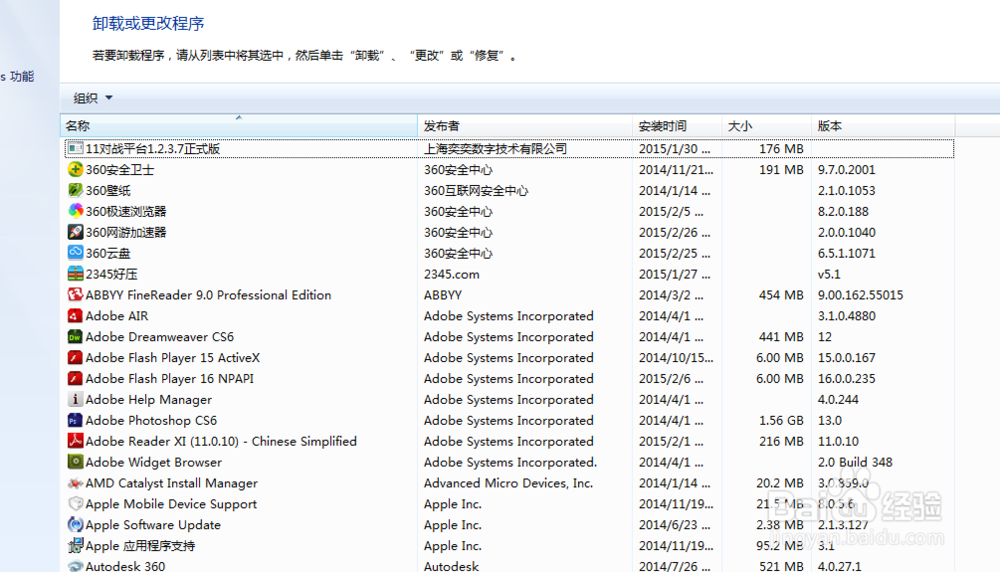Click the 360极速浏览器 icon
Viewport: 1000px width, 572px height.
pyautogui.click(x=75, y=211)
